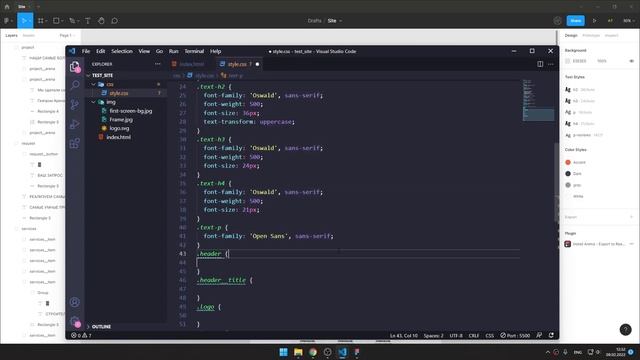Viewport: 640px width, 360px height.
Task: Open Figma file name Site dropdown
Action: (x=335, y=20)
